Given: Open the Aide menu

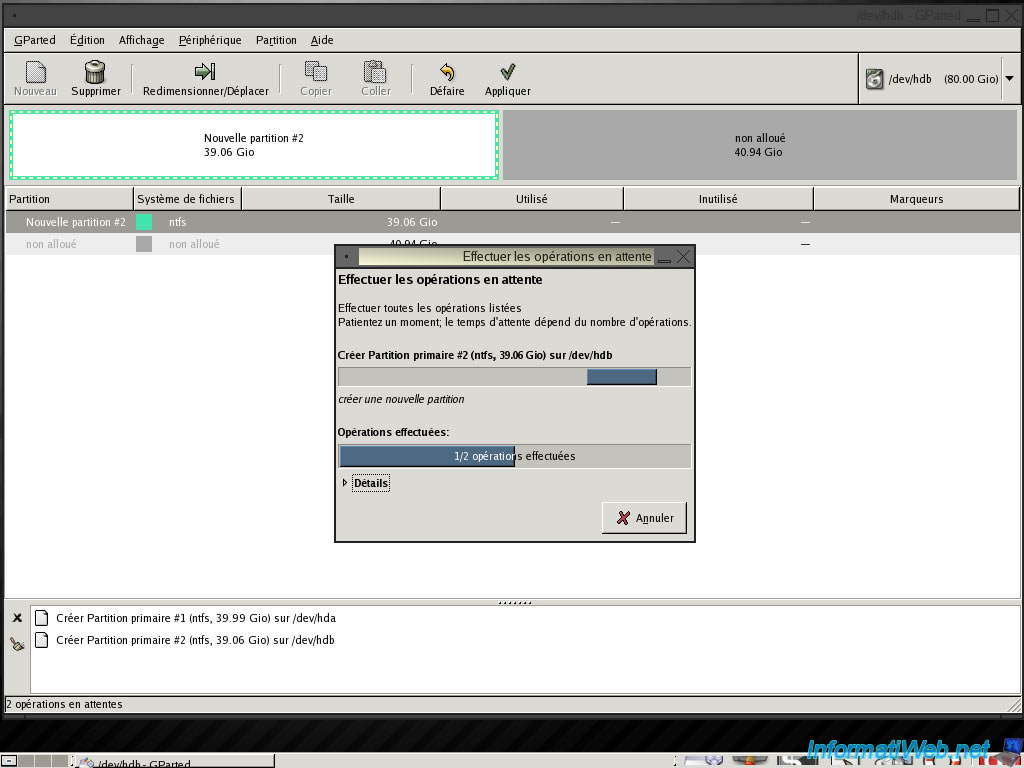Looking at the screenshot, I should pyautogui.click(x=322, y=40).
